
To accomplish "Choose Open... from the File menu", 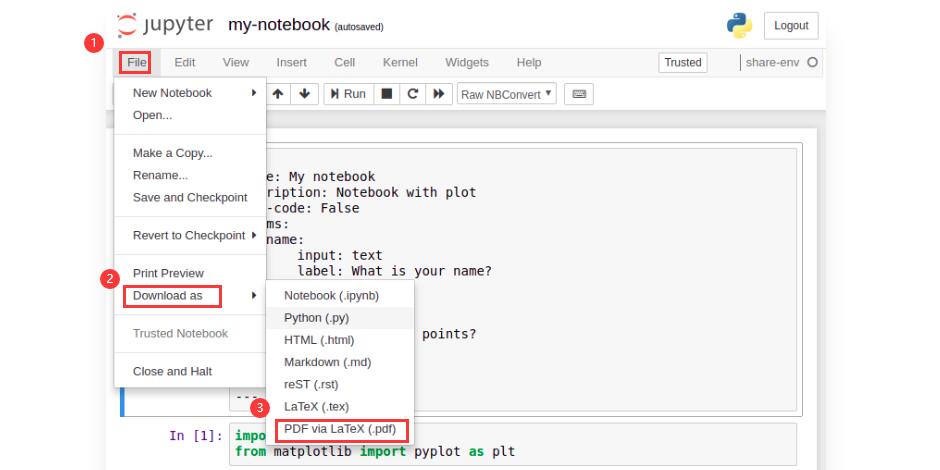I will pyautogui.click(x=190, y=115).
